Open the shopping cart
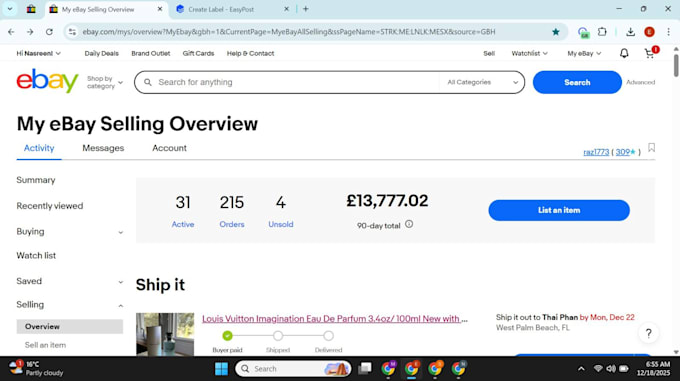680x381 pixels. (650, 53)
